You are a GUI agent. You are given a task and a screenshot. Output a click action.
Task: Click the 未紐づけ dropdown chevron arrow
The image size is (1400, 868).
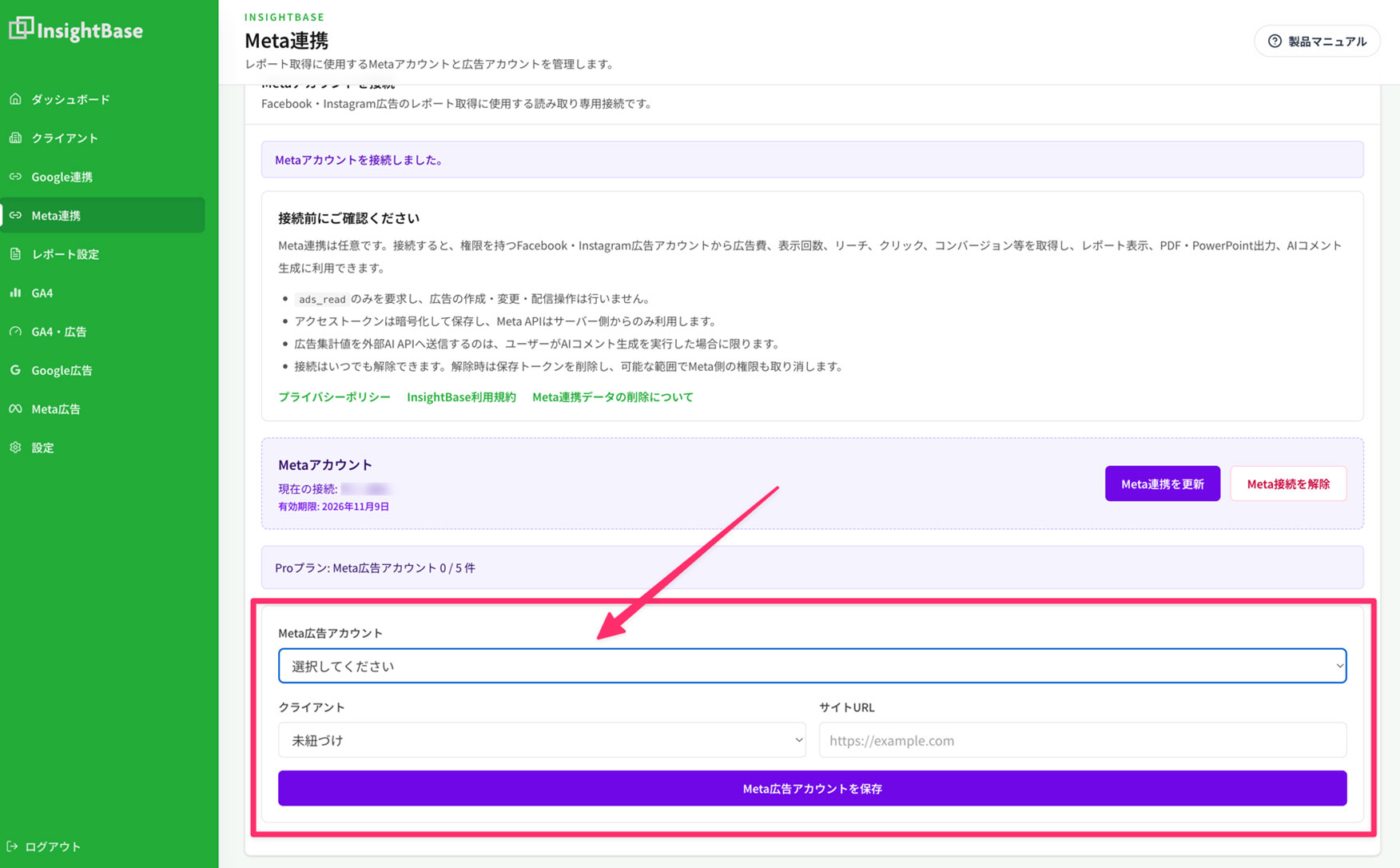pyautogui.click(x=798, y=740)
